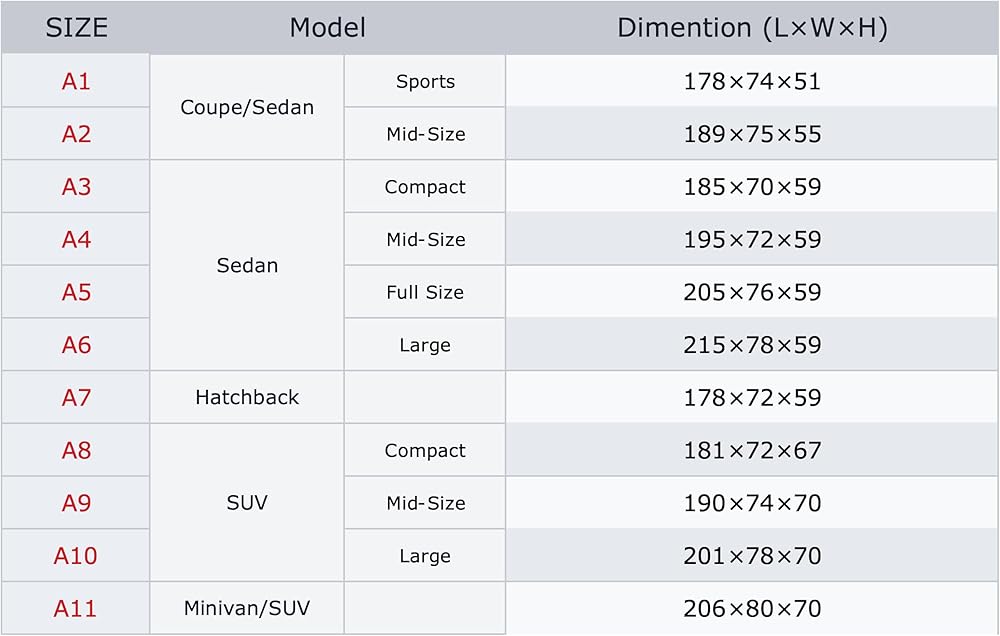The width and height of the screenshot is (1000, 636).
Task: Select the Hatchback model cell
Action: tap(247, 397)
